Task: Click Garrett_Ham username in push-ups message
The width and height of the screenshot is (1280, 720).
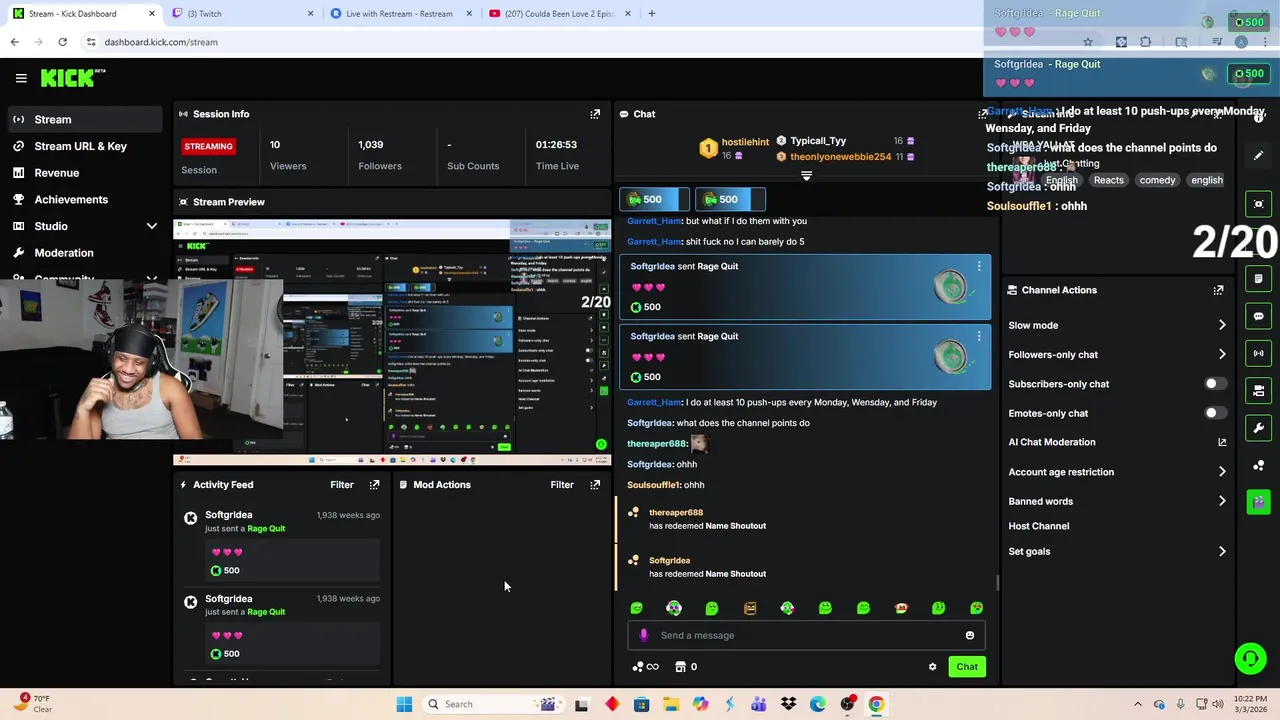Action: [654, 402]
